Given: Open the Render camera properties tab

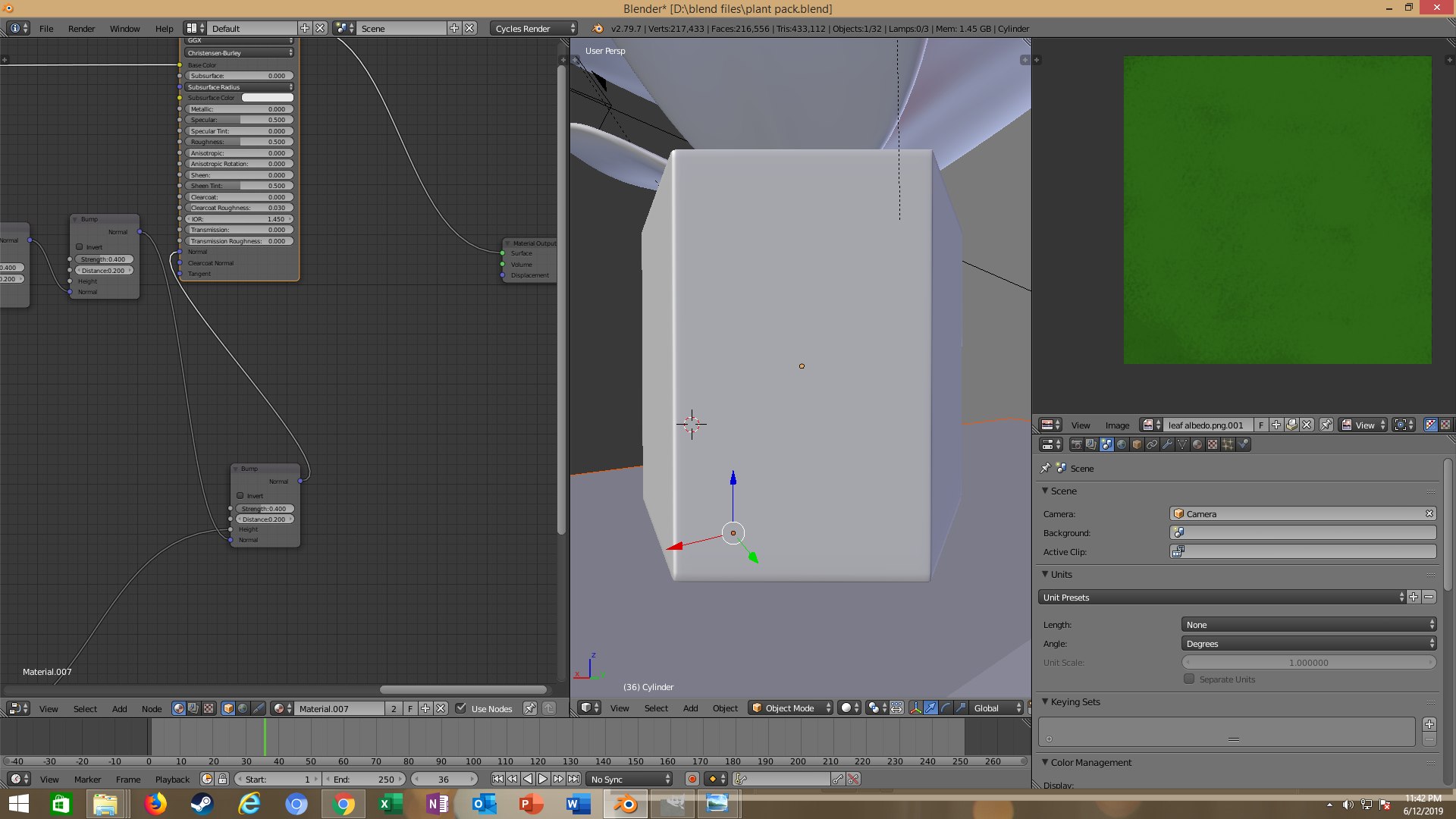Looking at the screenshot, I should pyautogui.click(x=1076, y=445).
